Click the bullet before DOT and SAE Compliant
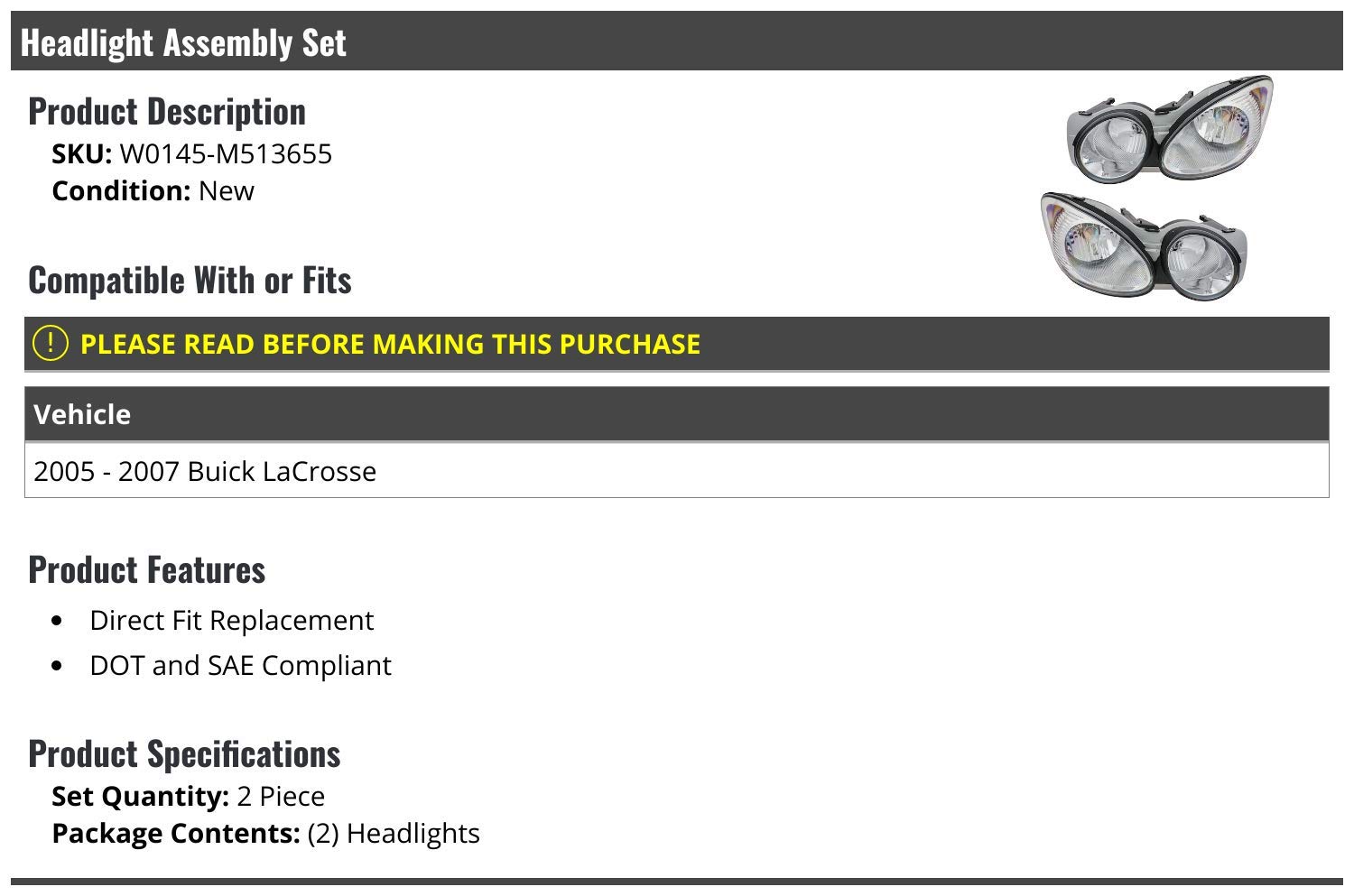 coord(58,666)
